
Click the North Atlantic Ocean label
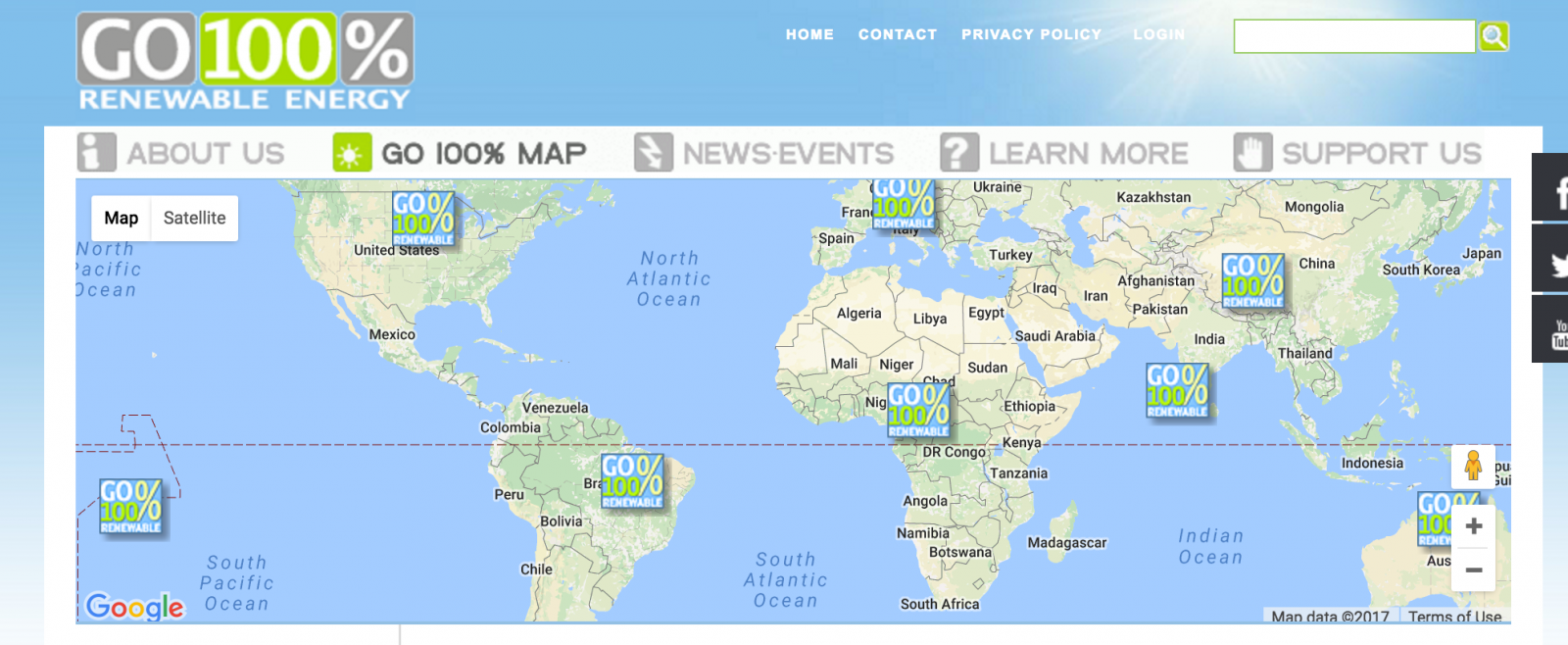[x=669, y=278]
